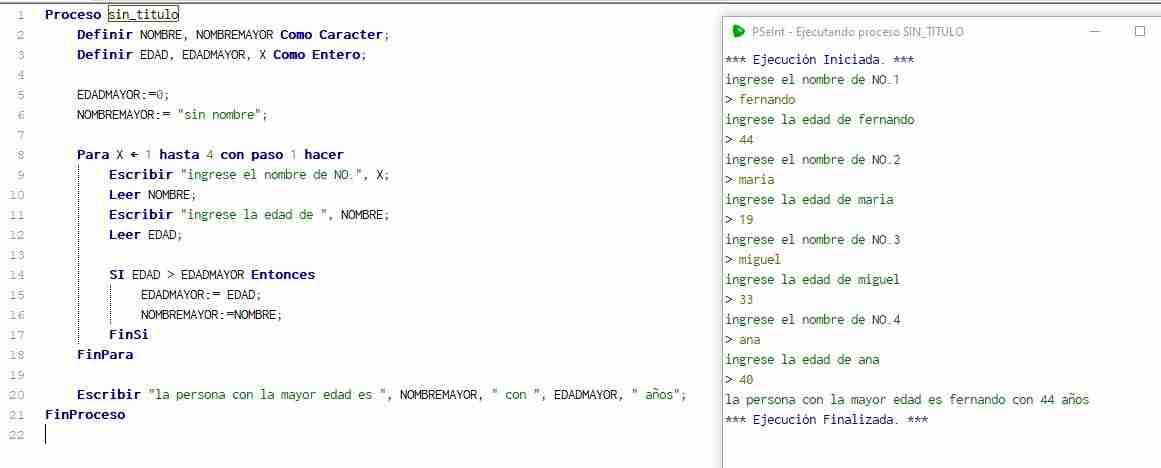Image resolution: width=1161 pixels, height=468 pixels.
Task: Click the 'NOMBREMAYOR:=NOMBRE;' assignment
Action: click(212, 315)
